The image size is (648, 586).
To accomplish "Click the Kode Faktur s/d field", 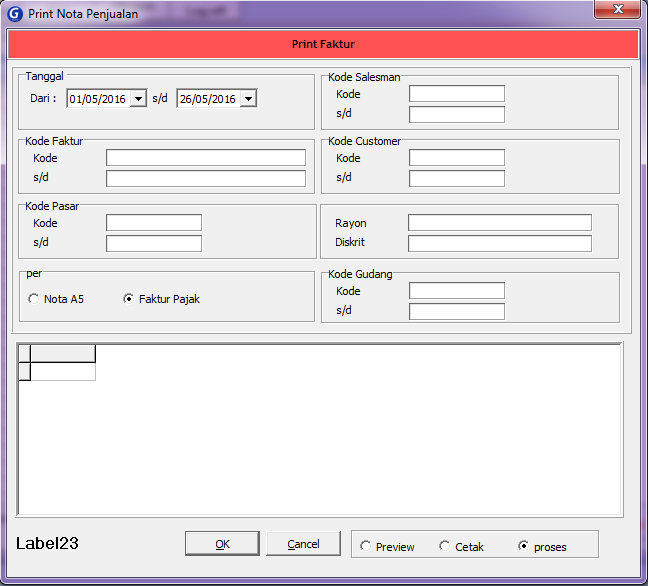I will click(206, 179).
